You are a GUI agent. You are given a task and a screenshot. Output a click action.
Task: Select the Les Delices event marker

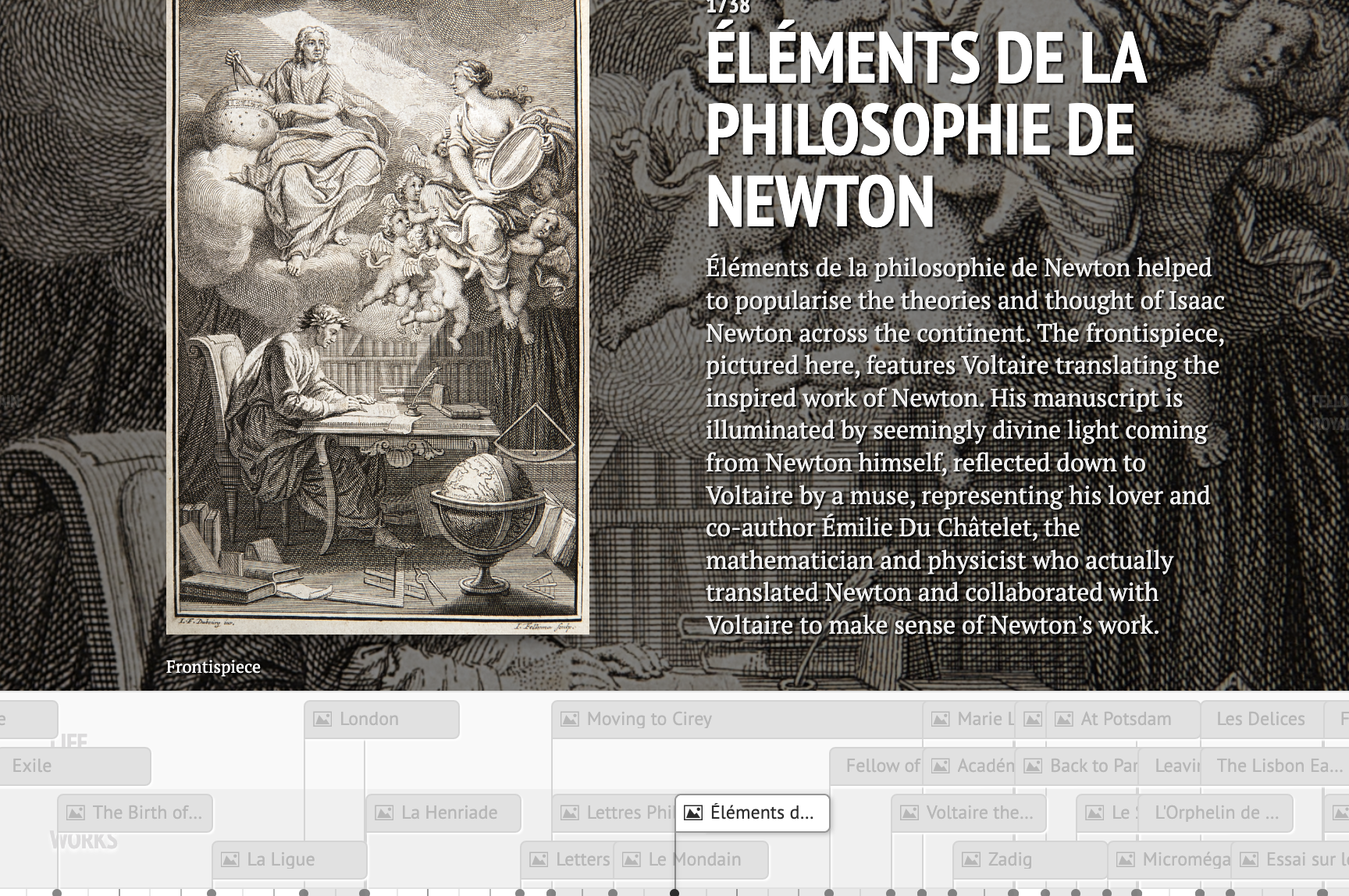(x=1262, y=720)
